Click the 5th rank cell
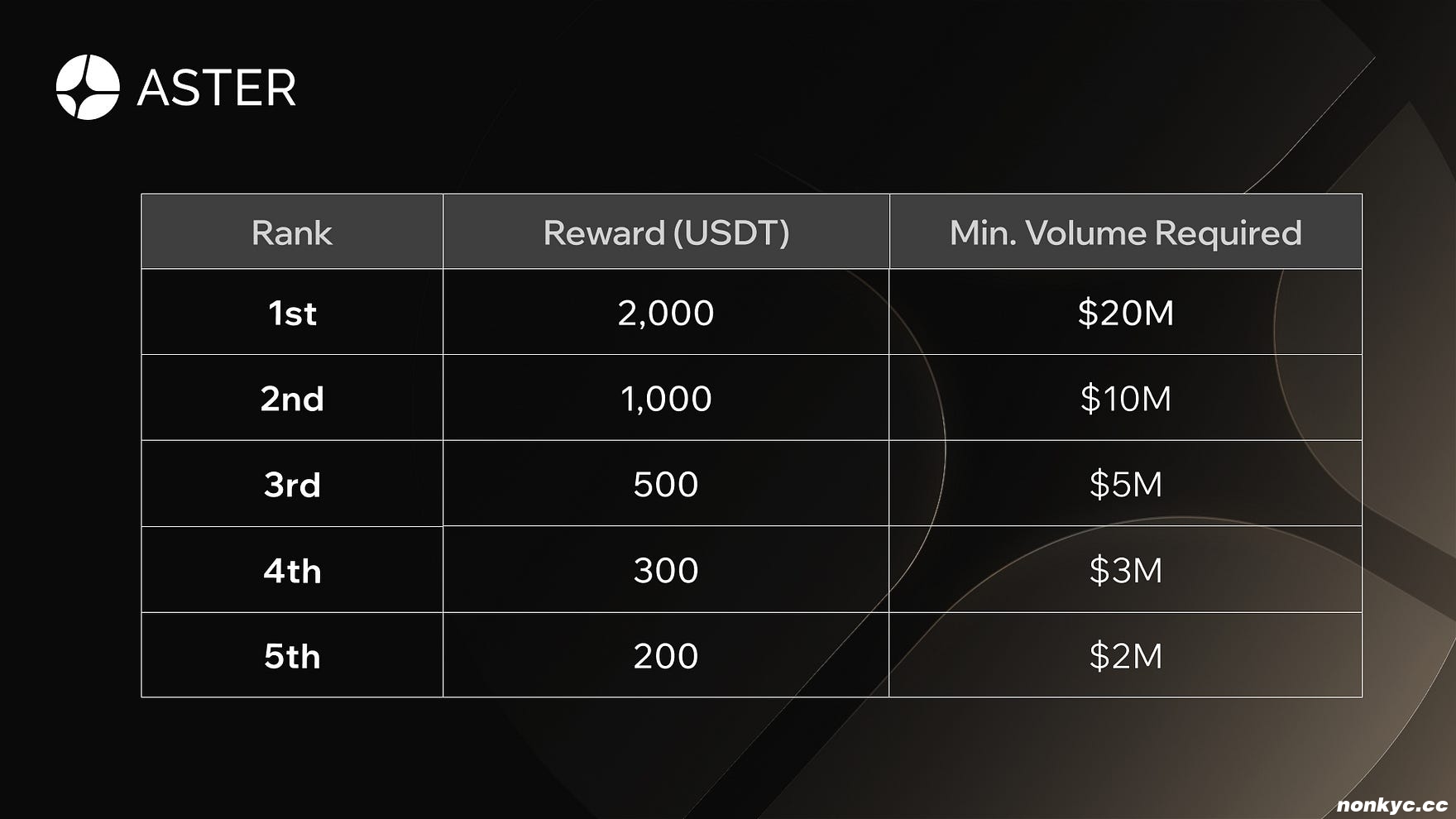This screenshot has width=1456, height=819. coord(292,656)
